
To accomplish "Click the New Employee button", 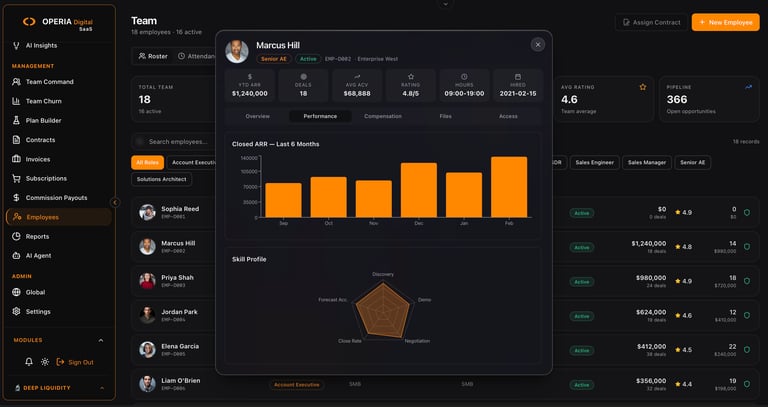I will pyautogui.click(x=725, y=23).
